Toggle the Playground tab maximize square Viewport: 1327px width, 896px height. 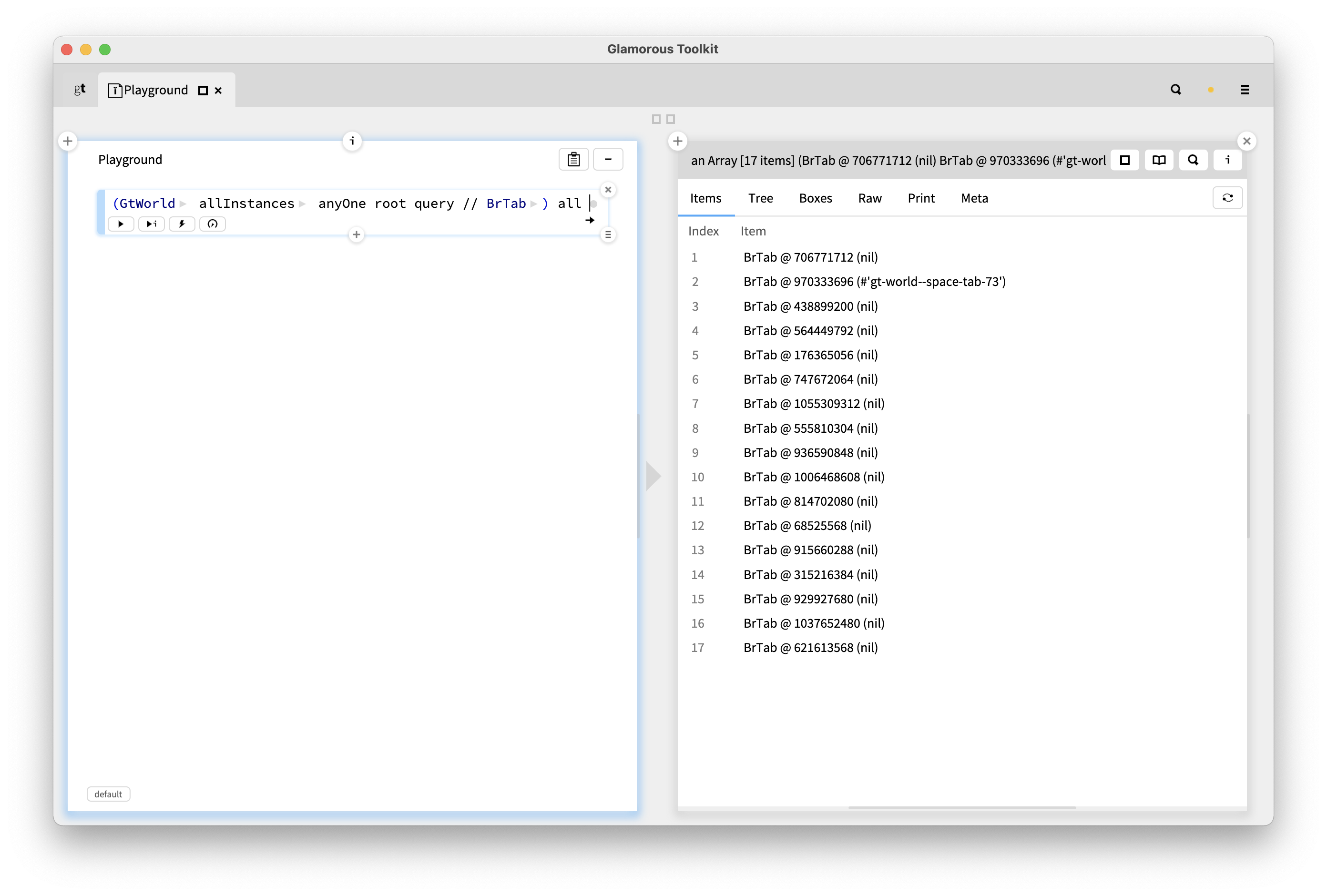pyautogui.click(x=203, y=90)
